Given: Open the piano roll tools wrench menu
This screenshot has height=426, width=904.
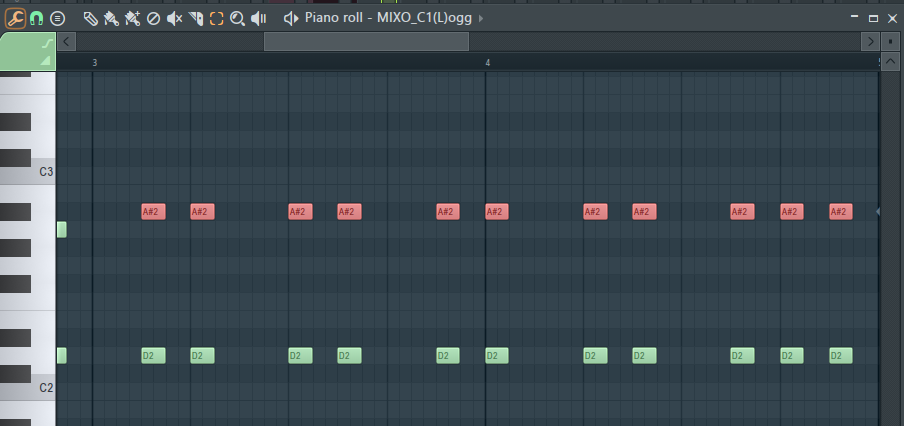Looking at the screenshot, I should click(x=16, y=18).
